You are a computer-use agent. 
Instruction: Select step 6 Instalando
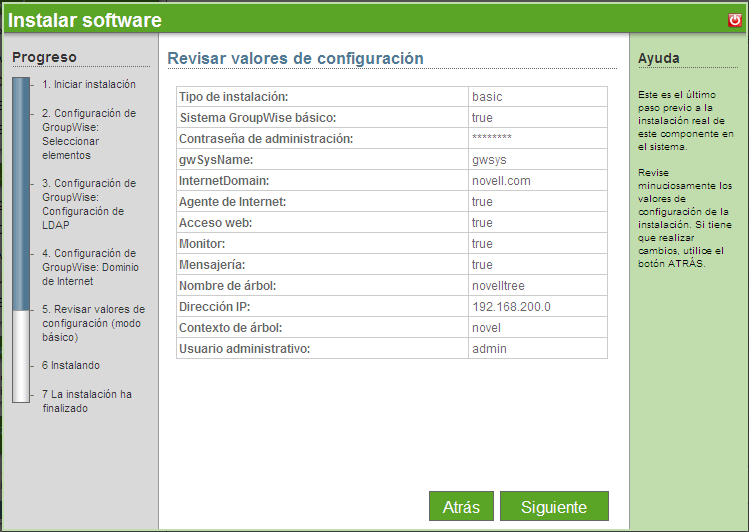71,365
